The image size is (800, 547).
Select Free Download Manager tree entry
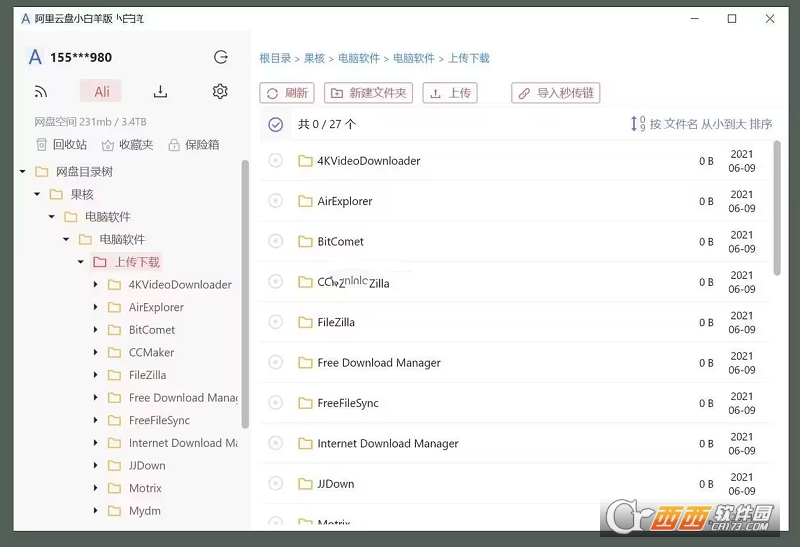click(x=183, y=397)
